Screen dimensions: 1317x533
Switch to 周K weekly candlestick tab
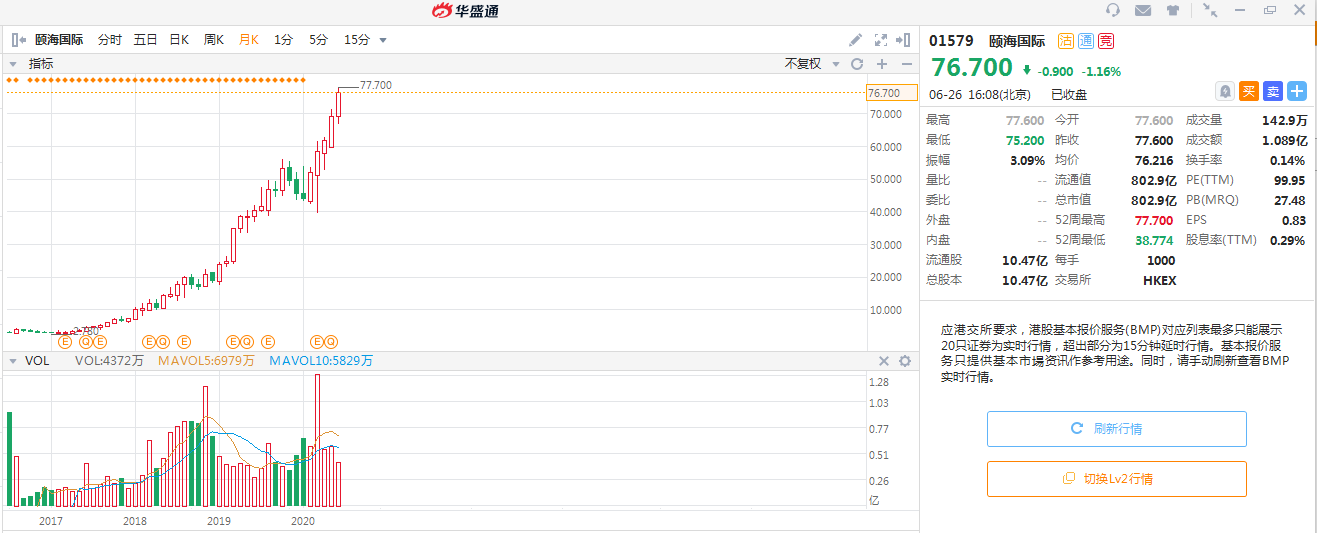click(214, 40)
